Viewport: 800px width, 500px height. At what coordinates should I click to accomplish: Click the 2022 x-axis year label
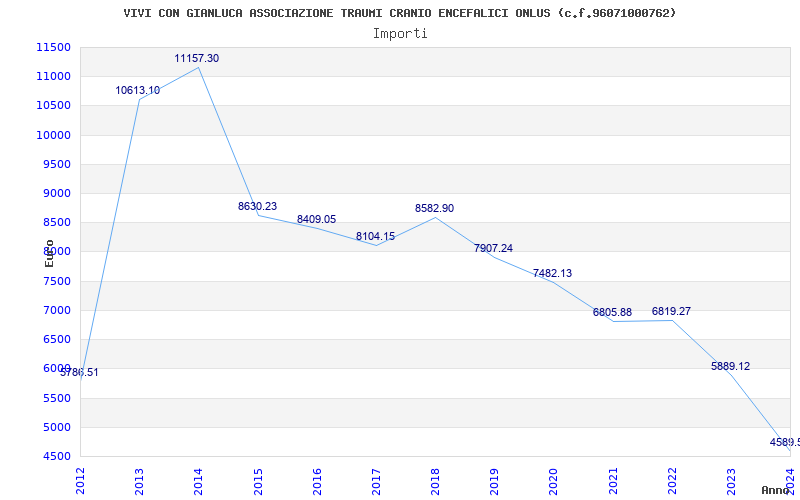point(672,481)
